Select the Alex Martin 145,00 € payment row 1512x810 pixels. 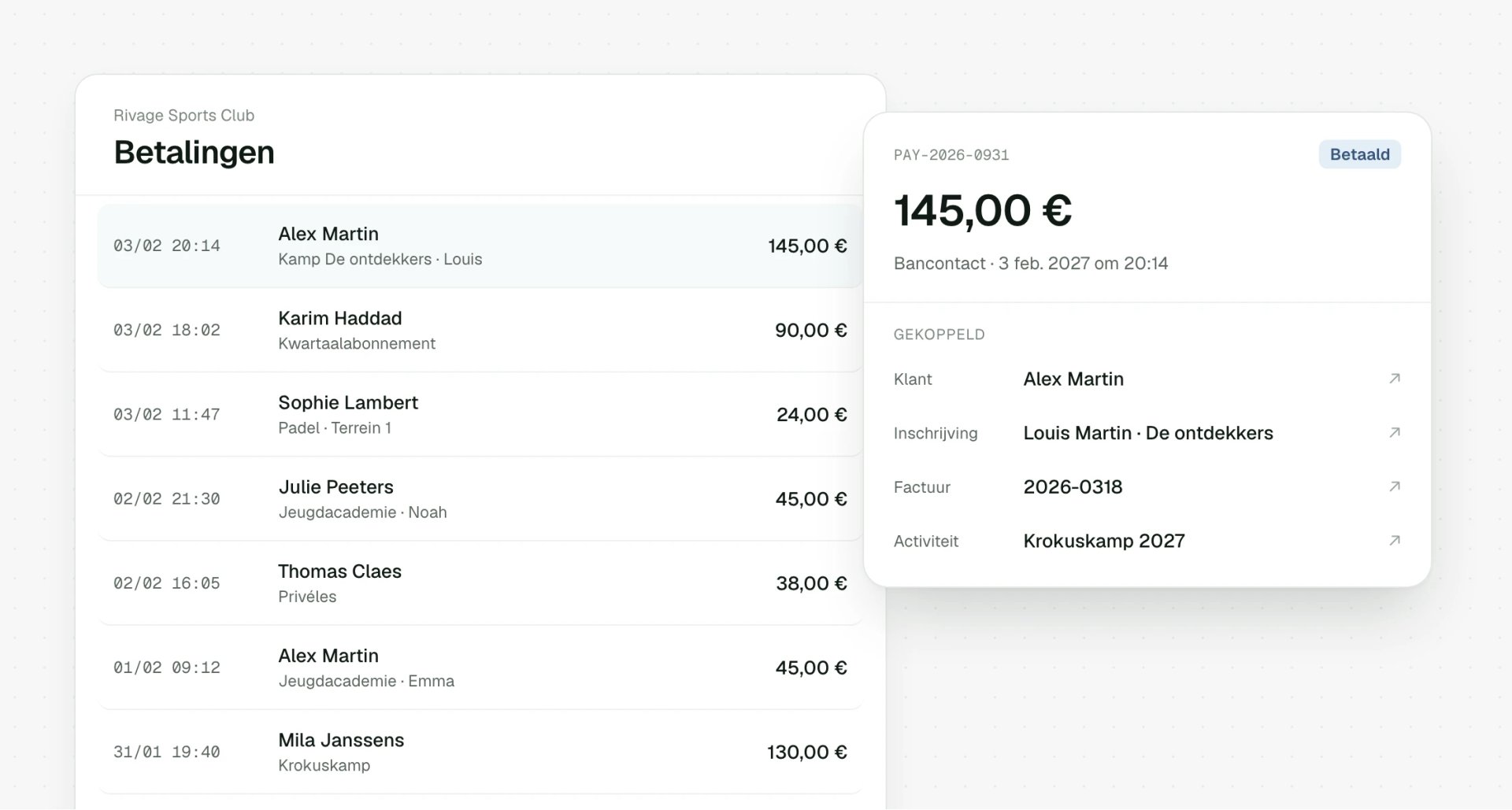(480, 246)
